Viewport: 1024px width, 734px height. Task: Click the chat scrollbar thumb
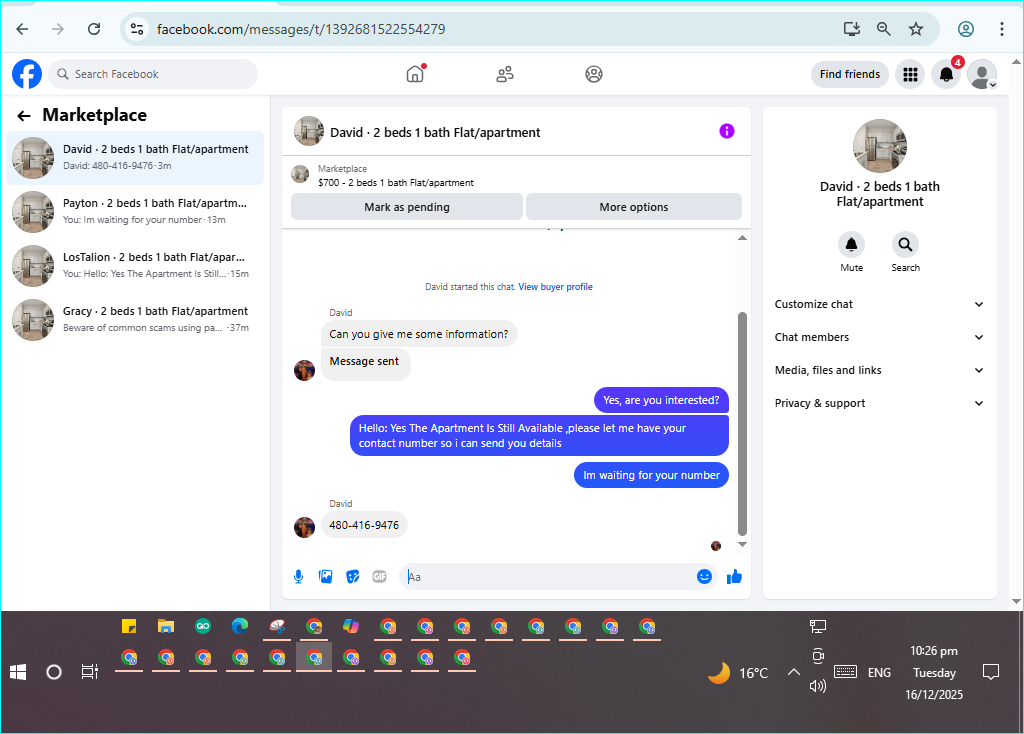pyautogui.click(x=742, y=423)
